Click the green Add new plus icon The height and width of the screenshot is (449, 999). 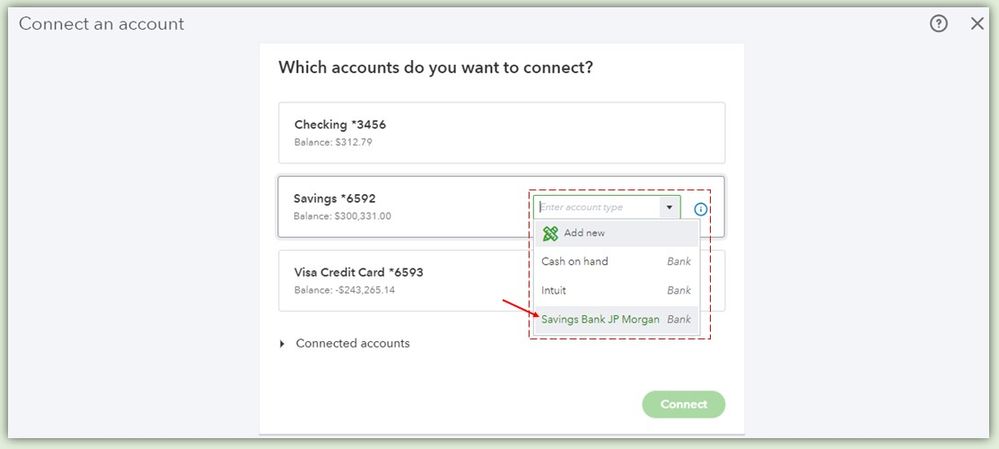click(550, 233)
